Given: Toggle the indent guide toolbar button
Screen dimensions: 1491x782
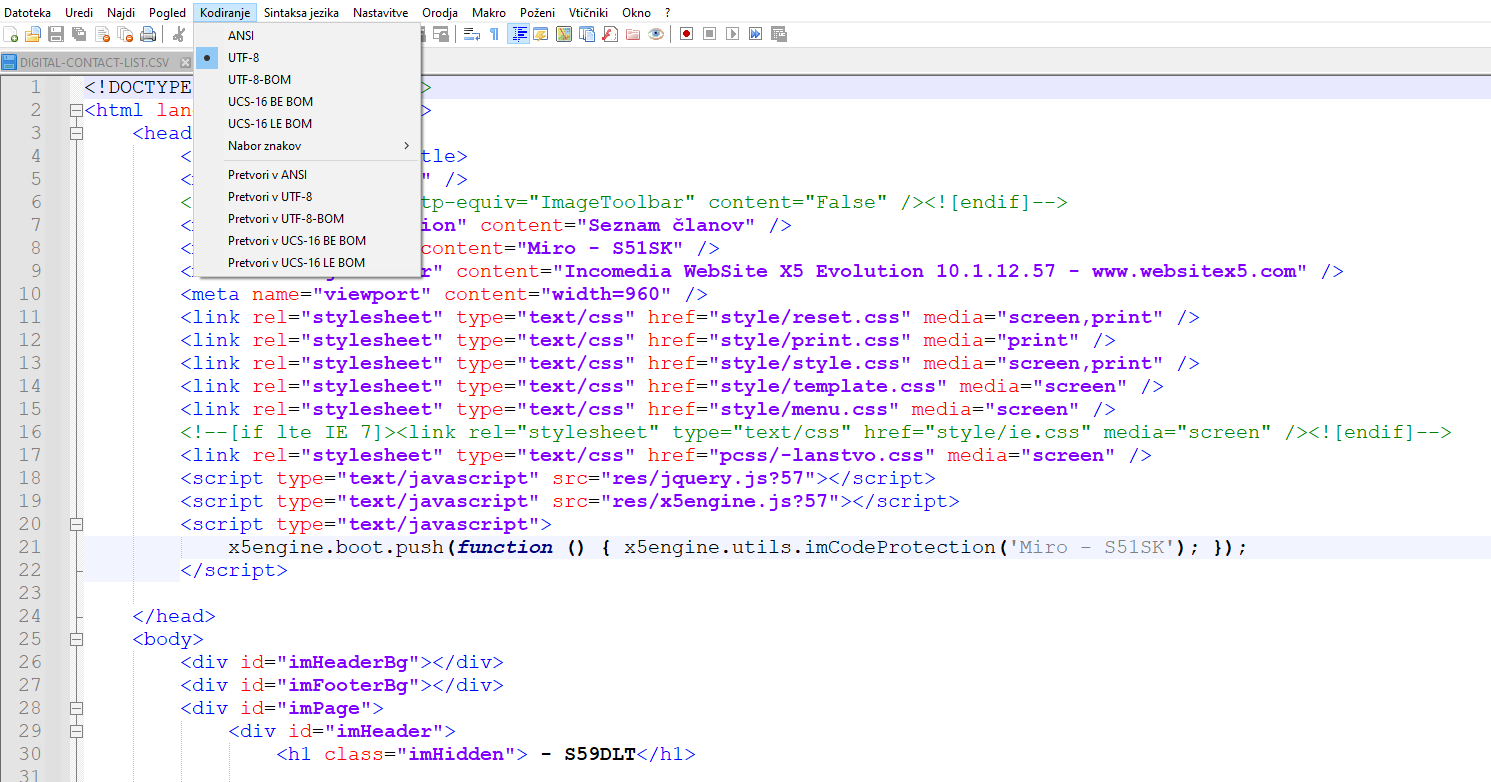Looking at the screenshot, I should point(519,34).
